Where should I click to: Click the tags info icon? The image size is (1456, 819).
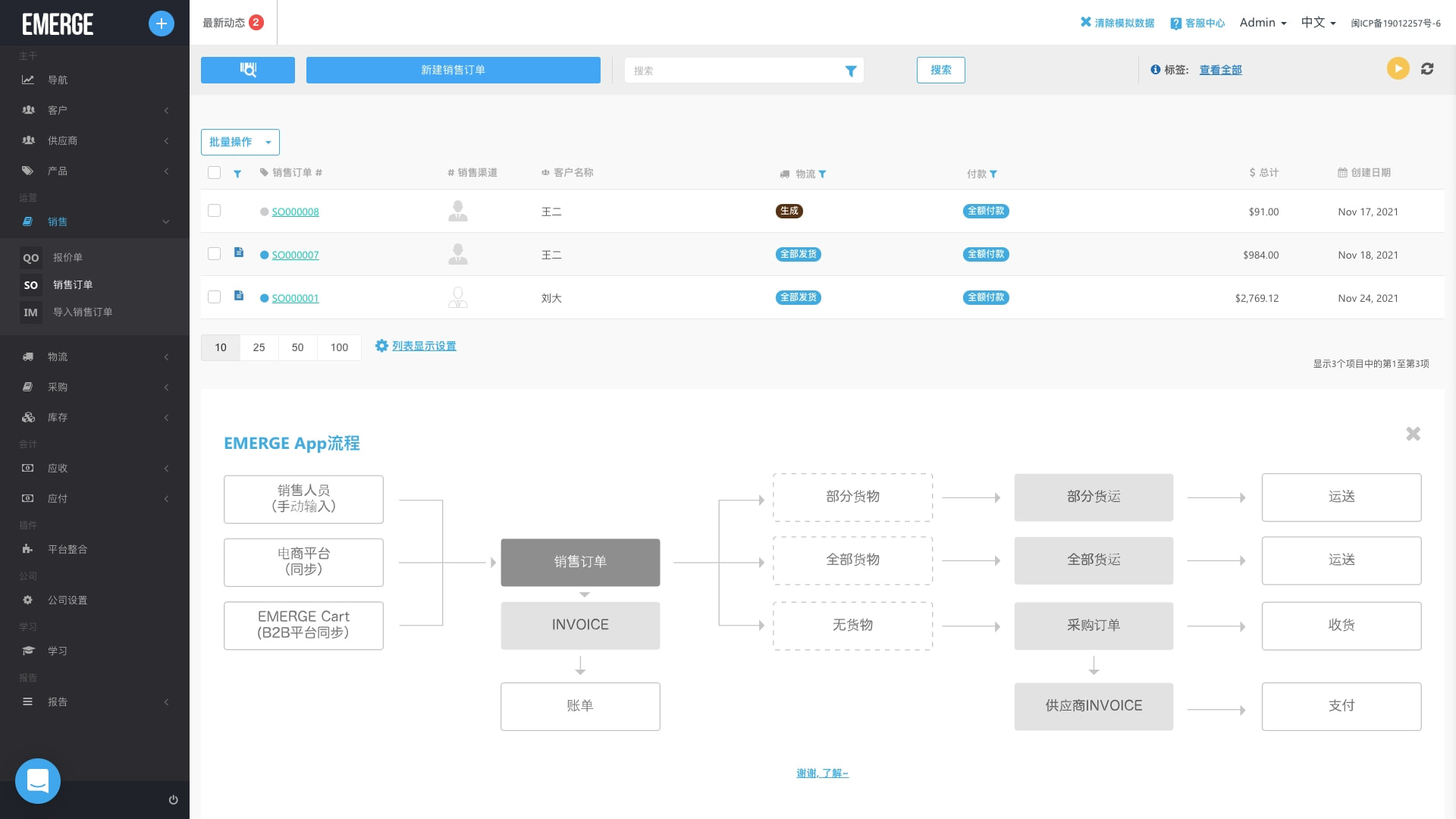pyautogui.click(x=1155, y=70)
